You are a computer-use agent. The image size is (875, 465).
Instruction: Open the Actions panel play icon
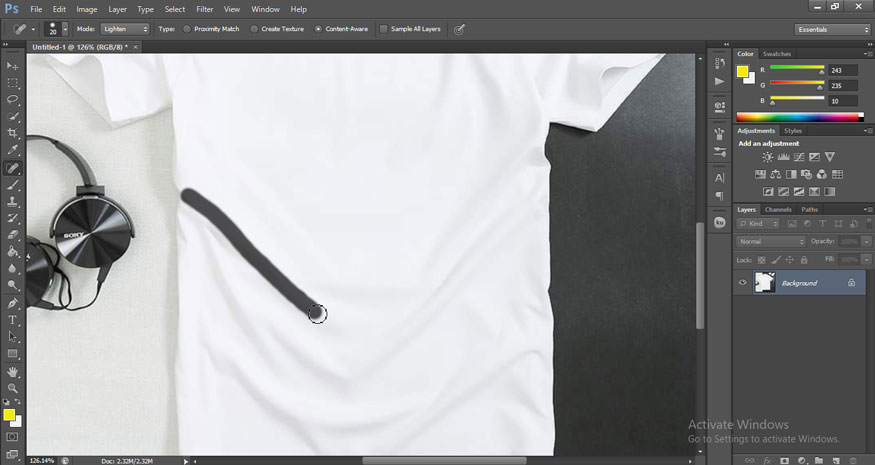tap(720, 82)
